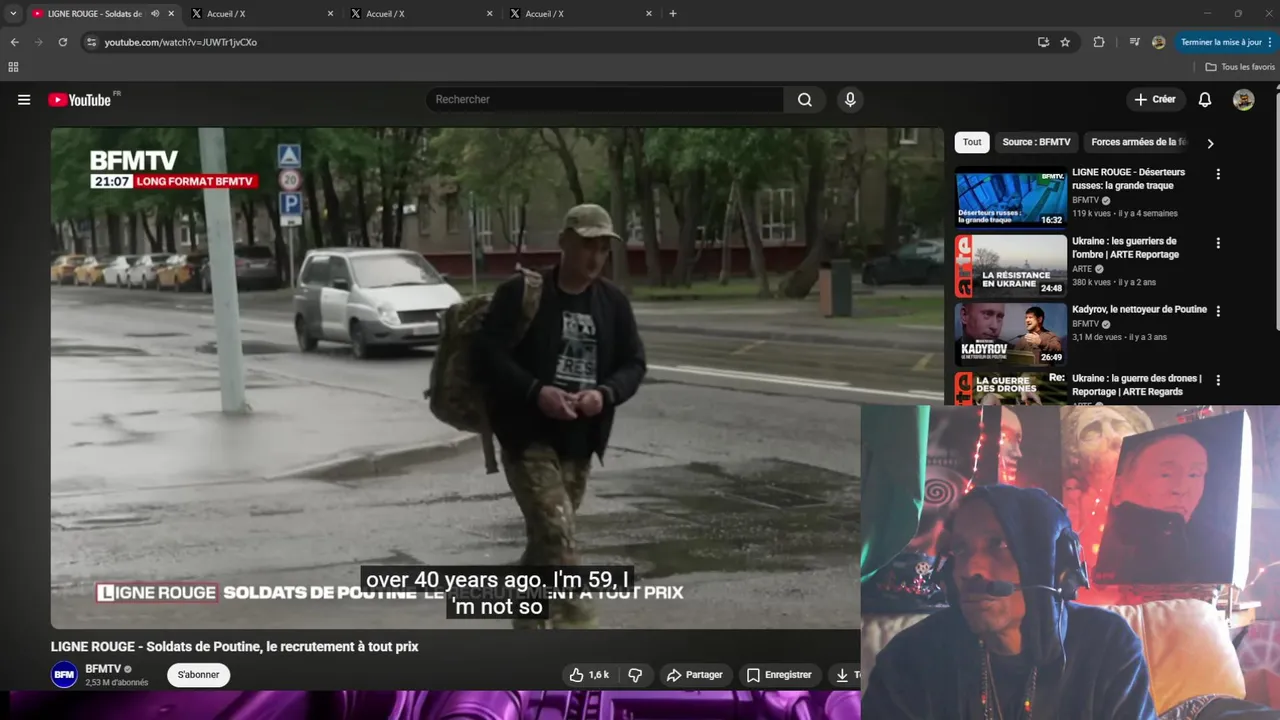Open the KADYROV video thumbnail
Viewport: 1280px width, 720px height.
tap(1011, 335)
